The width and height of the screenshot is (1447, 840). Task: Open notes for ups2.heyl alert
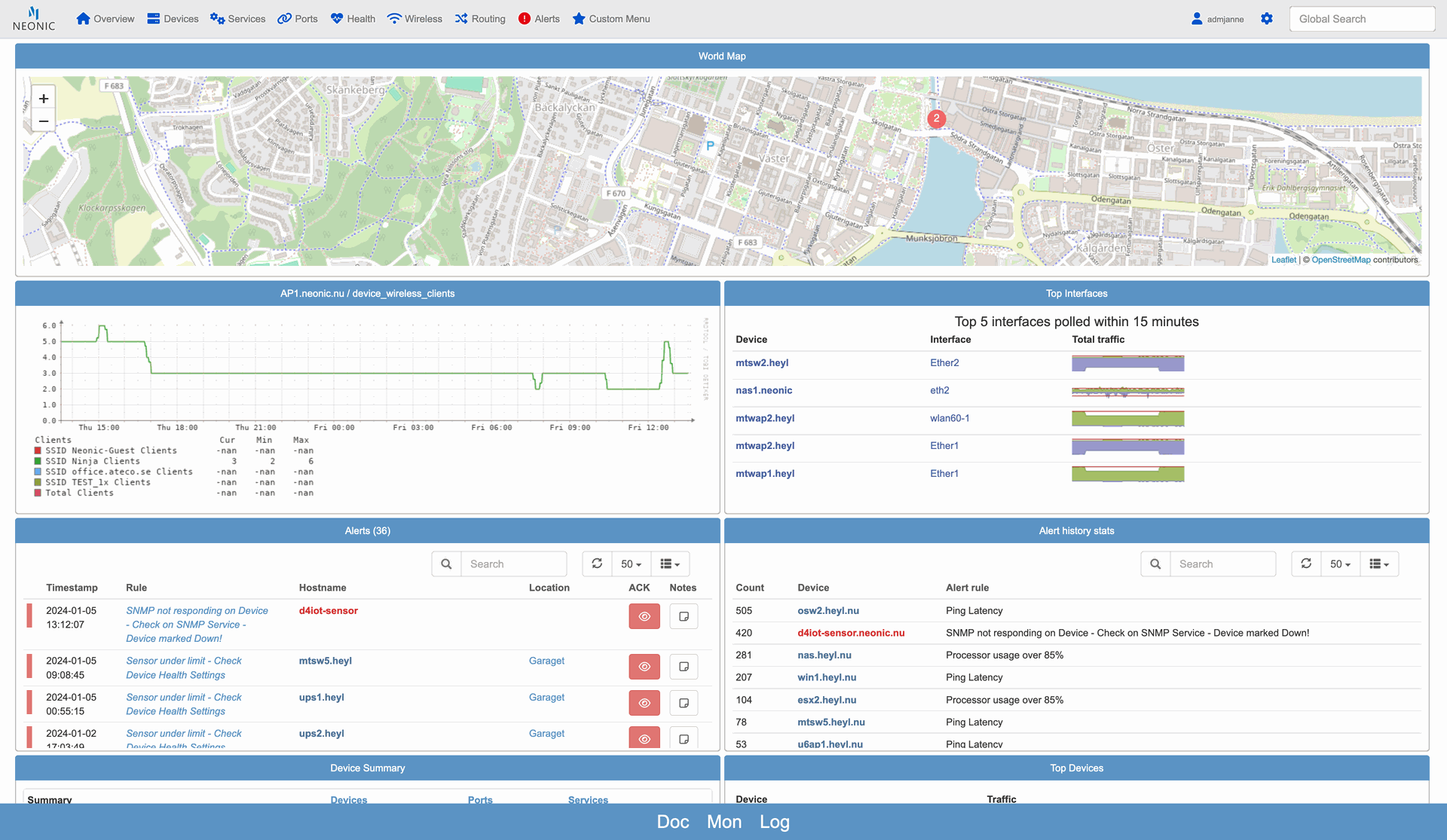tap(684, 738)
